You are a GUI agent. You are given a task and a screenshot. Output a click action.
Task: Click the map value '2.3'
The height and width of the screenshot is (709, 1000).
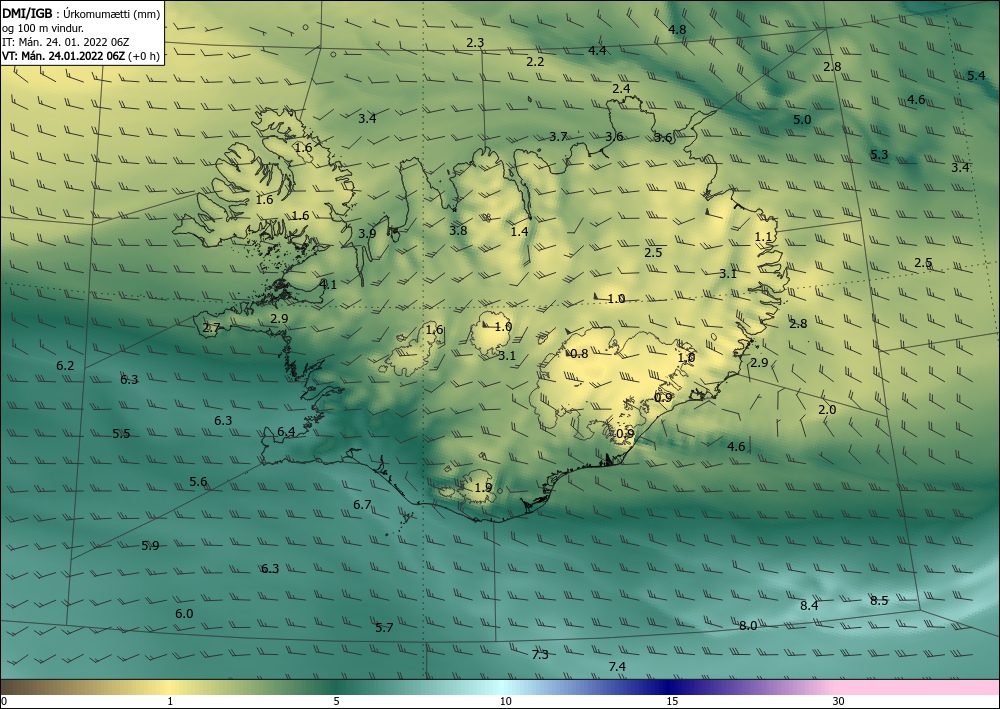[x=475, y=43]
